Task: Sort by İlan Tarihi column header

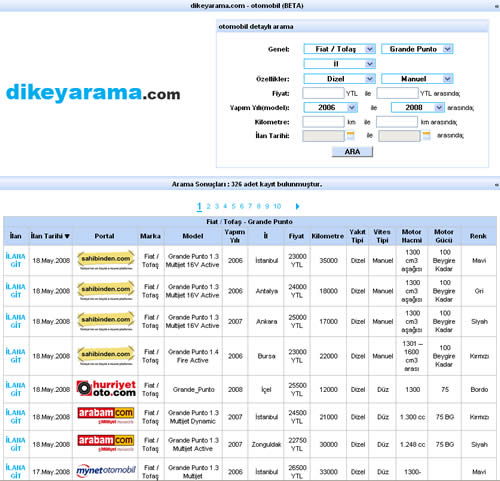Action: coord(50,236)
